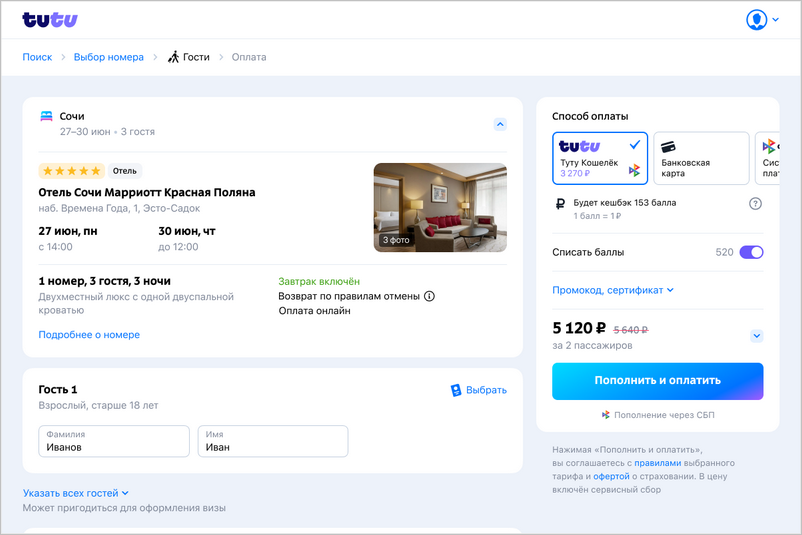Select Туту Кошелёк payment method
802x535 pixels.
[600, 158]
